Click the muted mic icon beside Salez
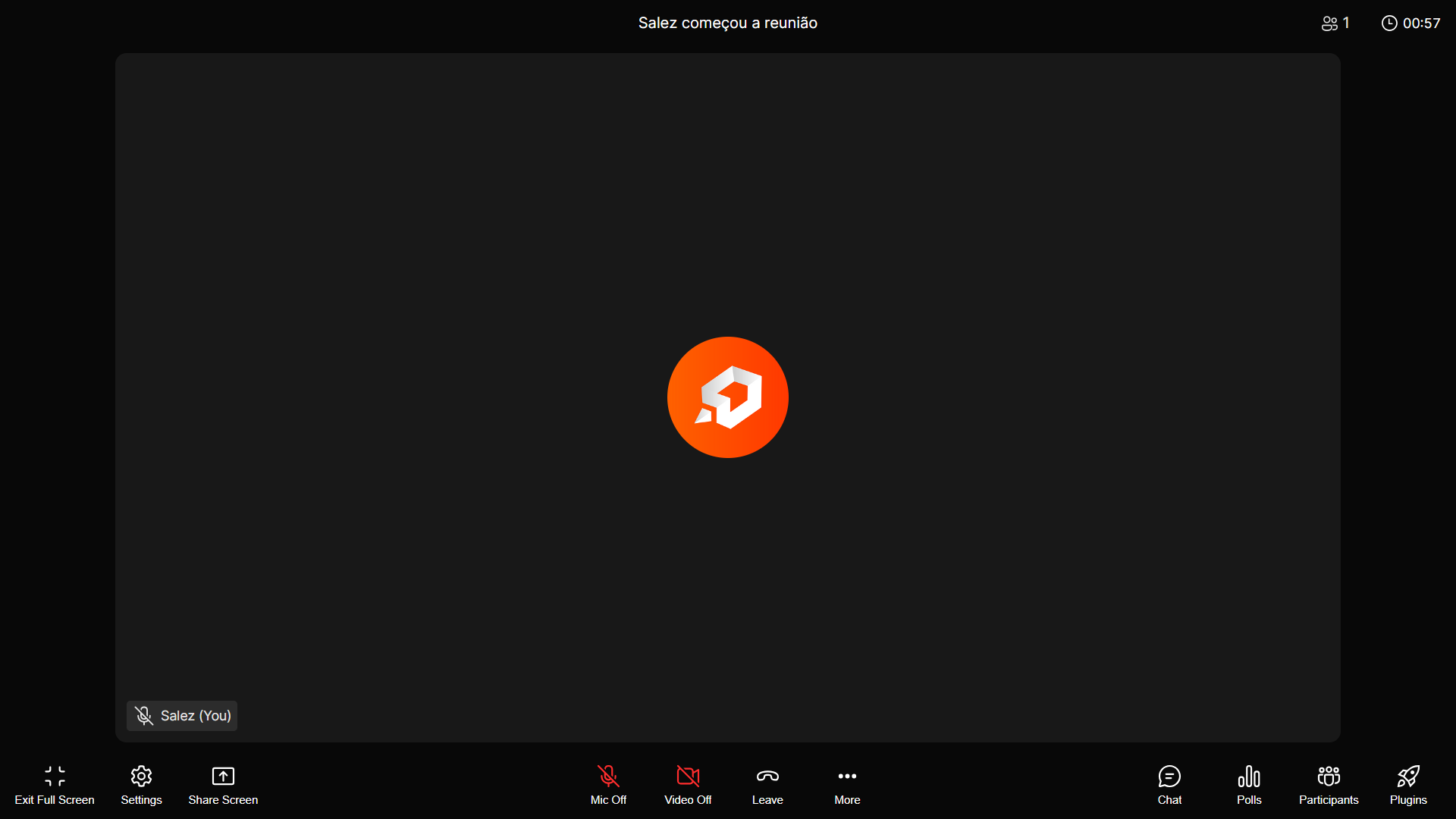 click(x=144, y=716)
